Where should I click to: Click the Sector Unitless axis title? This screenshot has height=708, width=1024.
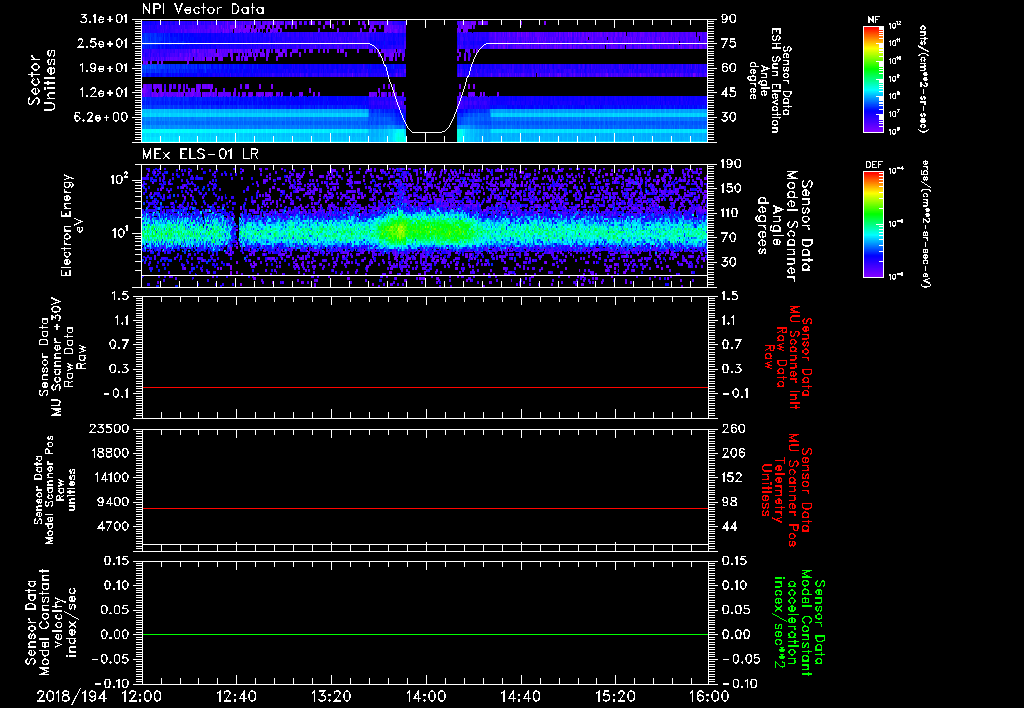(42, 80)
